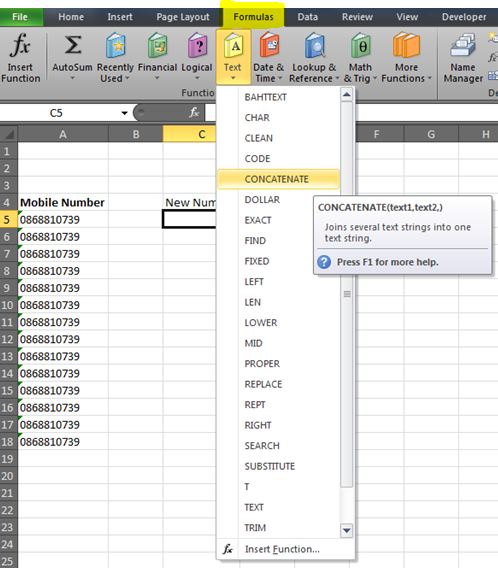Open the Page Layout tab
The width and height of the screenshot is (498, 568).
(183, 17)
